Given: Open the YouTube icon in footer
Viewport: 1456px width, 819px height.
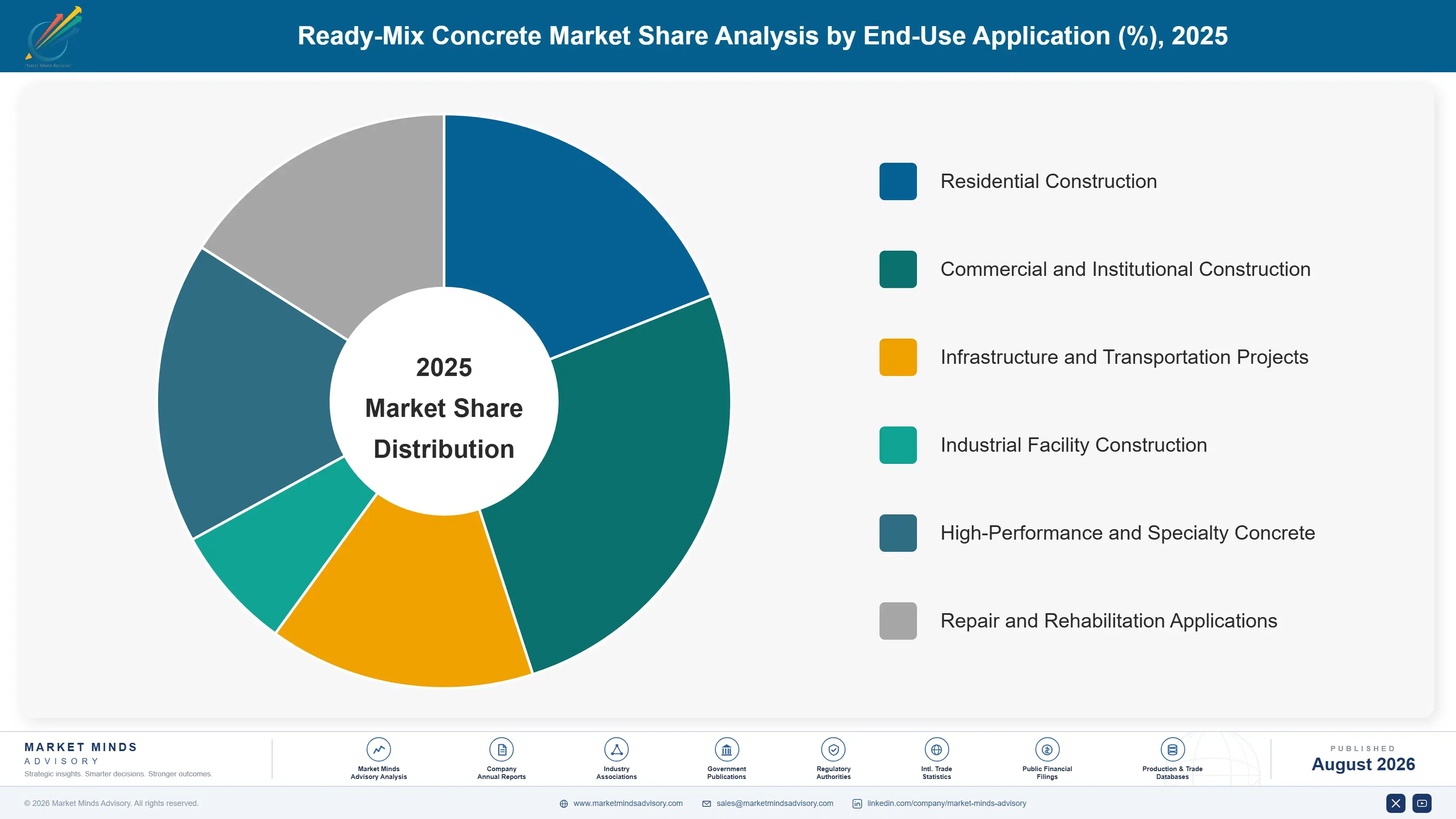Looking at the screenshot, I should click(1422, 803).
